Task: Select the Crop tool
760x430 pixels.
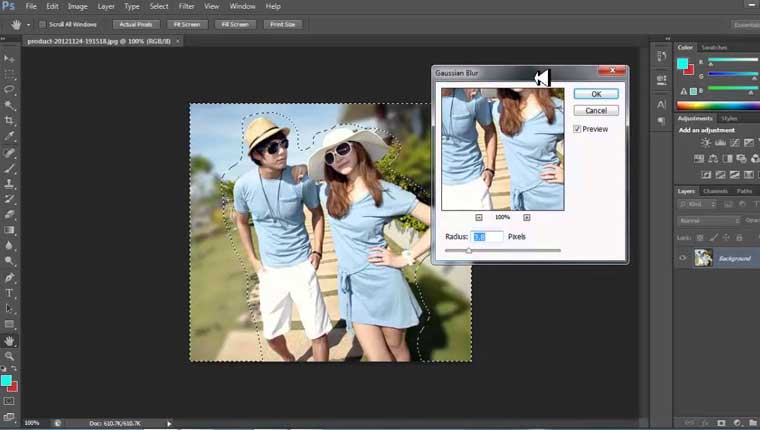Action: click(10, 120)
